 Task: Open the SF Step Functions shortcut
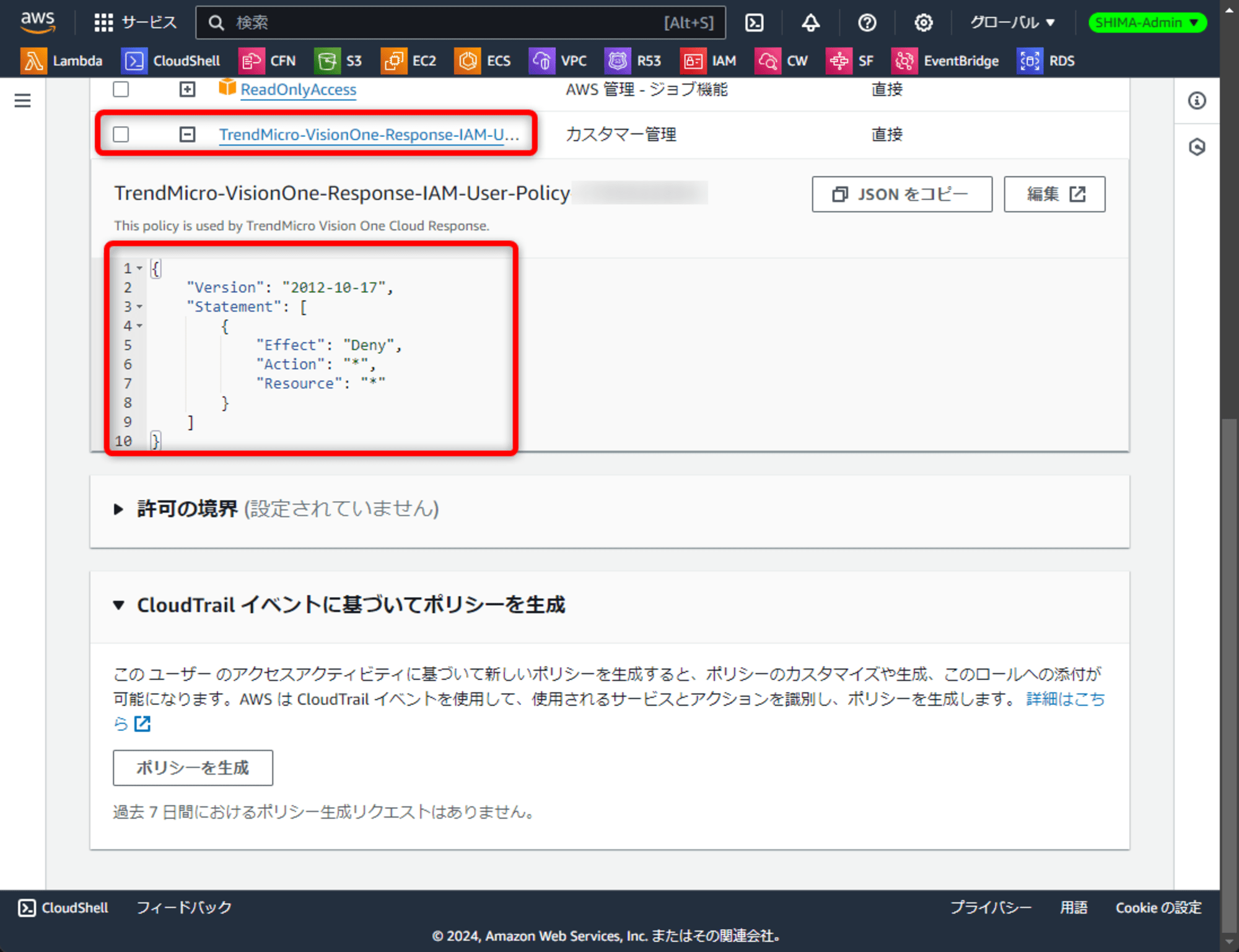[850, 61]
